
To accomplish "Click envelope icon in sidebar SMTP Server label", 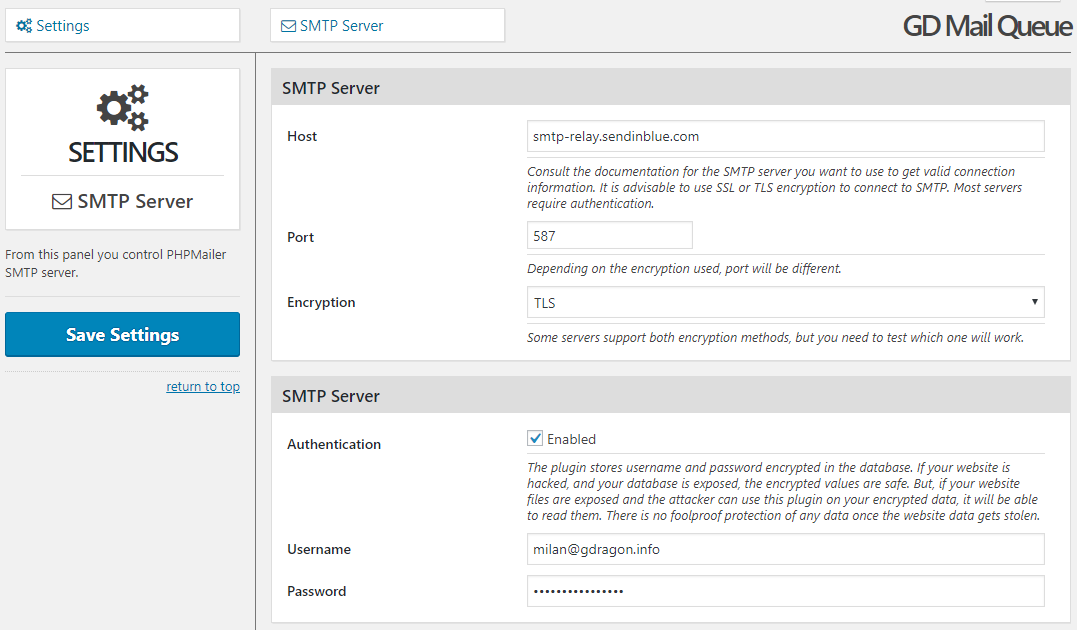I will click(62, 201).
